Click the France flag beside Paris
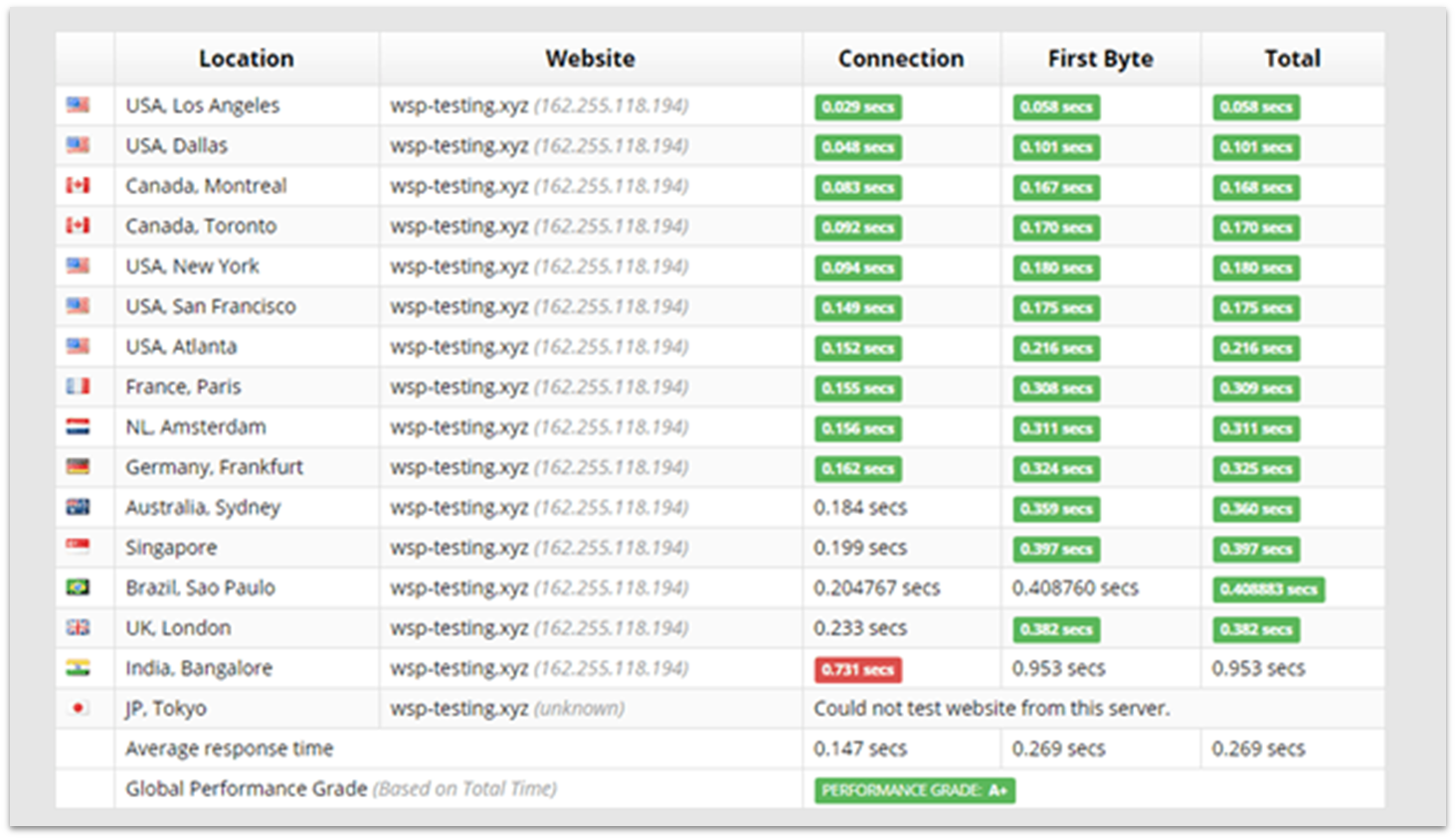This screenshot has width=1456, height=839. pyautogui.click(x=78, y=386)
